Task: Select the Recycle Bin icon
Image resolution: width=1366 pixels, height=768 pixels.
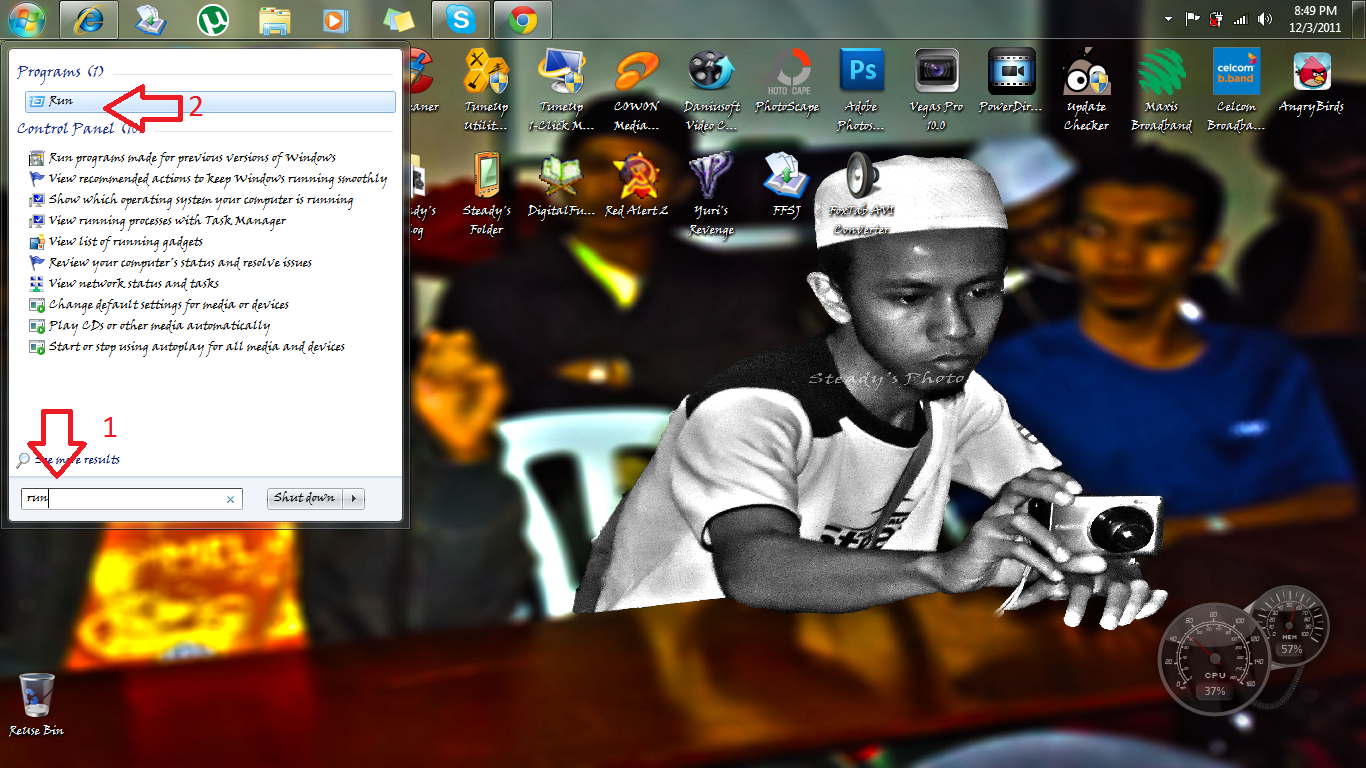Action: (37, 705)
